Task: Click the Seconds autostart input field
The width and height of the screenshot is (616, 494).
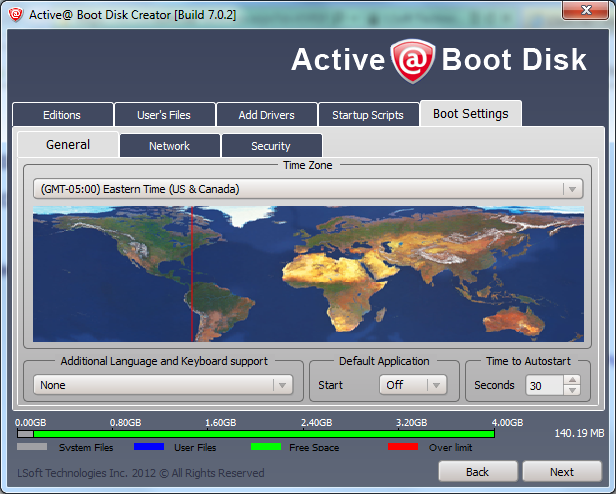Action: [x=544, y=385]
